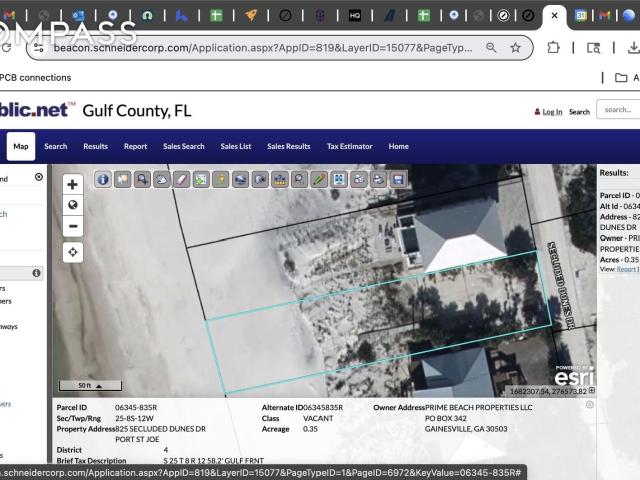Close the parcel details panel
The width and height of the screenshot is (640, 480).
click(x=590, y=405)
